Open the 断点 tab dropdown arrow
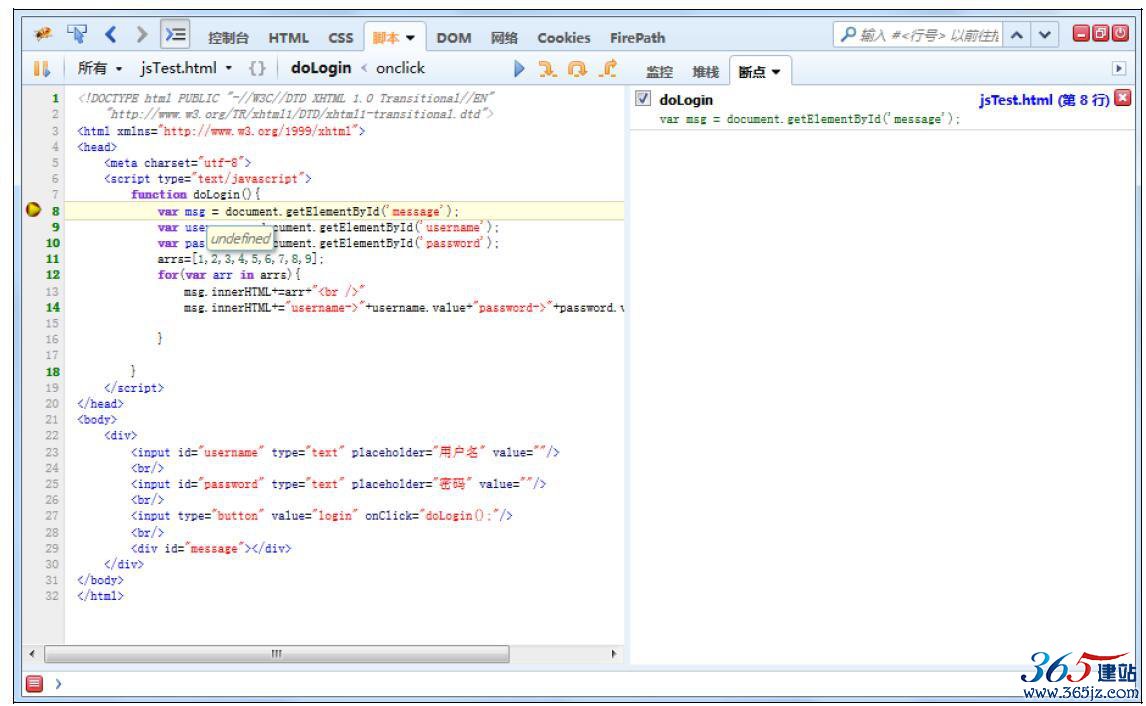Screen dimensions: 1146x706 [776, 72]
